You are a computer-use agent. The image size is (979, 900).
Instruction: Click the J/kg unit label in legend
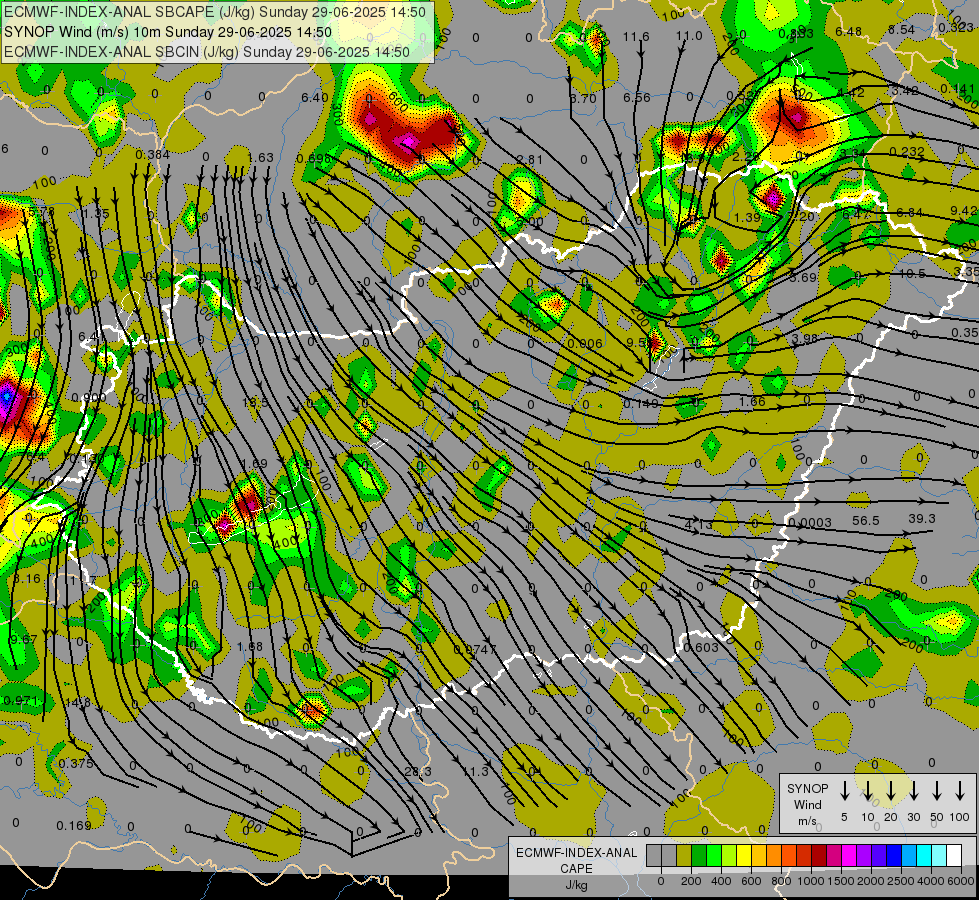click(576, 885)
